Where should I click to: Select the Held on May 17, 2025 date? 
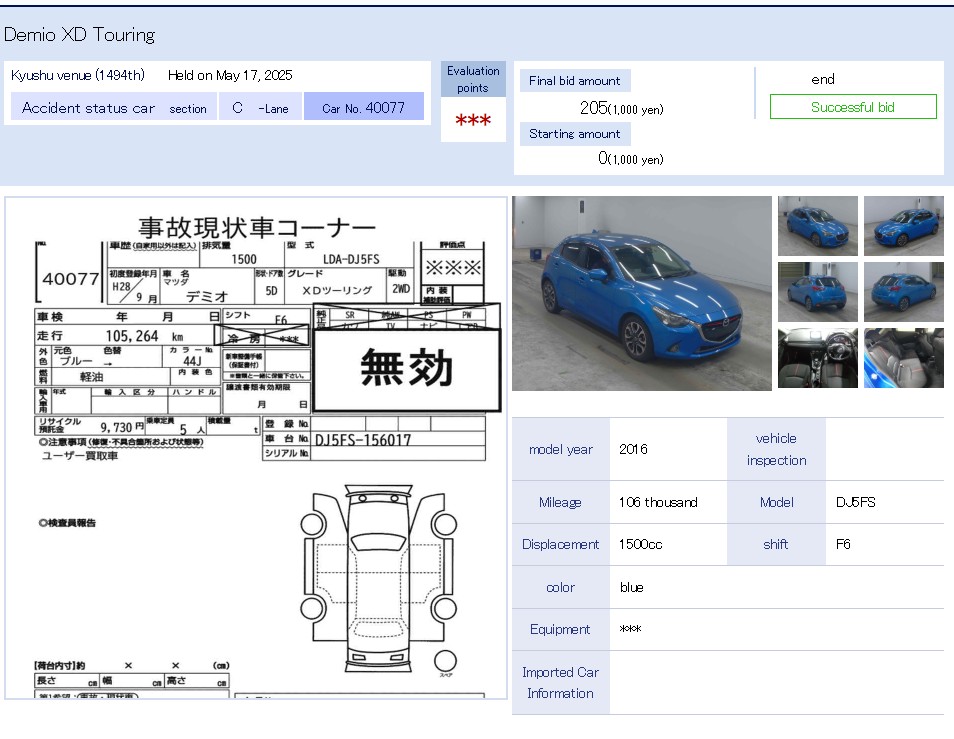(230, 75)
